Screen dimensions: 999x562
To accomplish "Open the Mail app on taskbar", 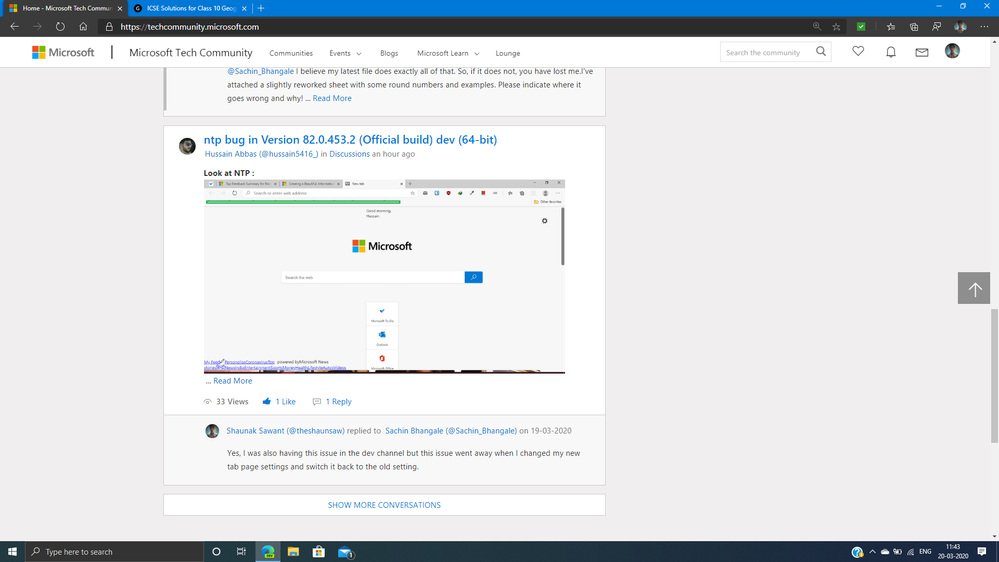I will [x=345, y=552].
